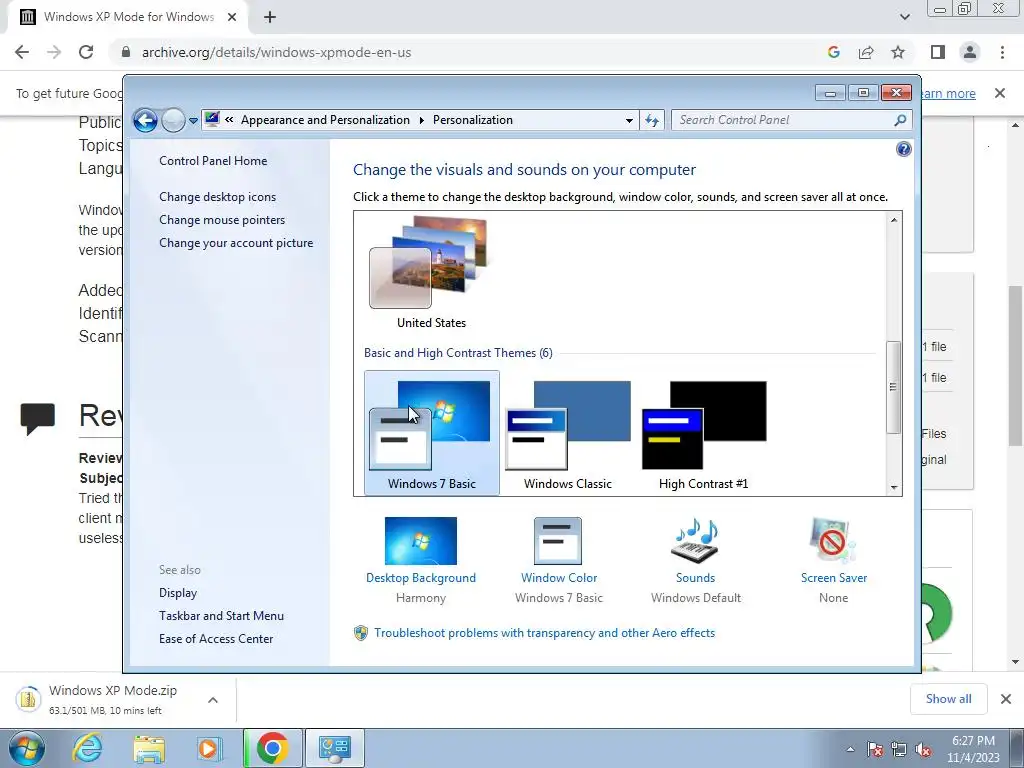Close the Chrome downloads bar
This screenshot has height=768, width=1024.
point(1006,699)
